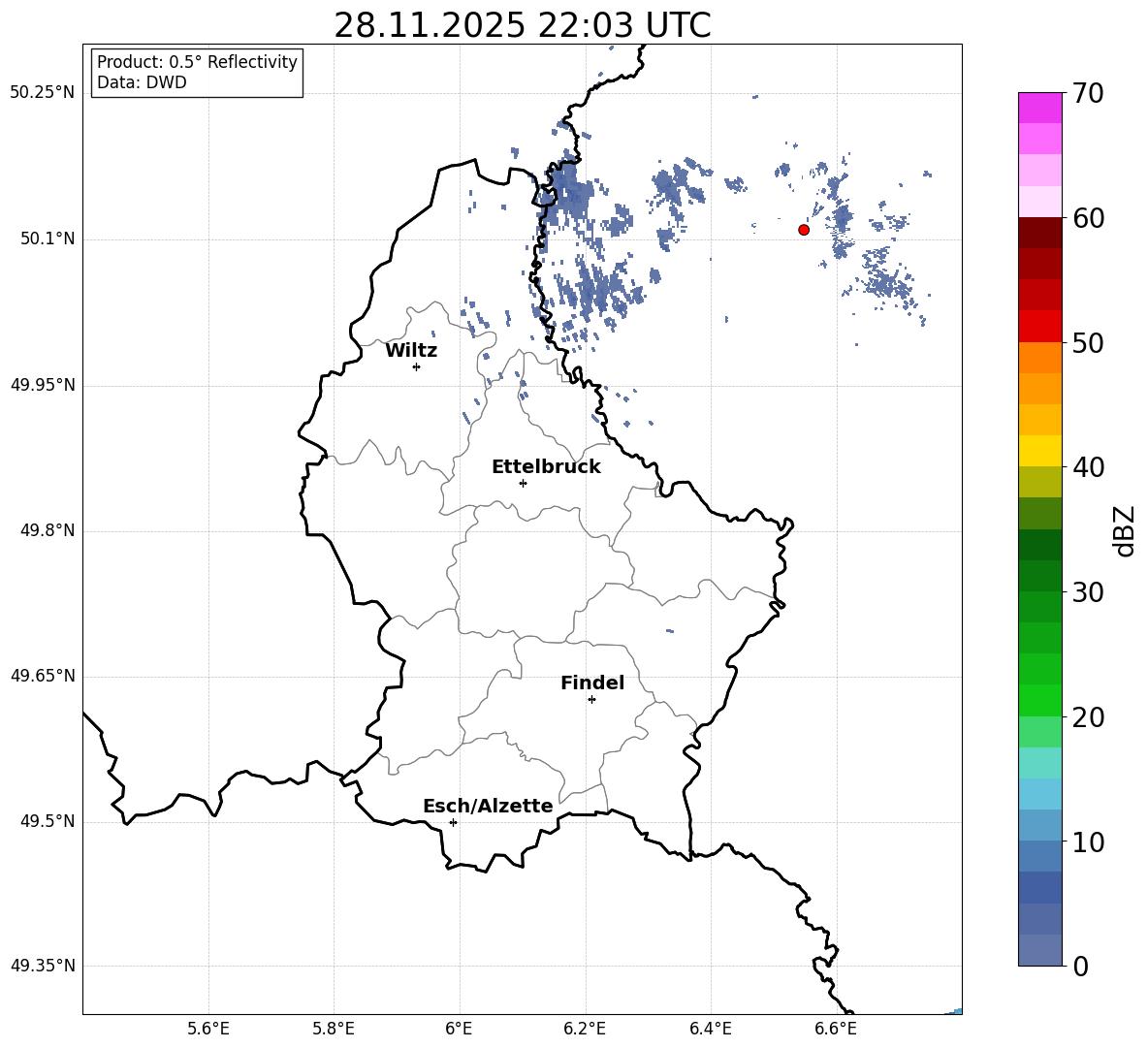Click the 6.4°E longitude label
This screenshot has height=1048, width=1148.
[x=710, y=1029]
